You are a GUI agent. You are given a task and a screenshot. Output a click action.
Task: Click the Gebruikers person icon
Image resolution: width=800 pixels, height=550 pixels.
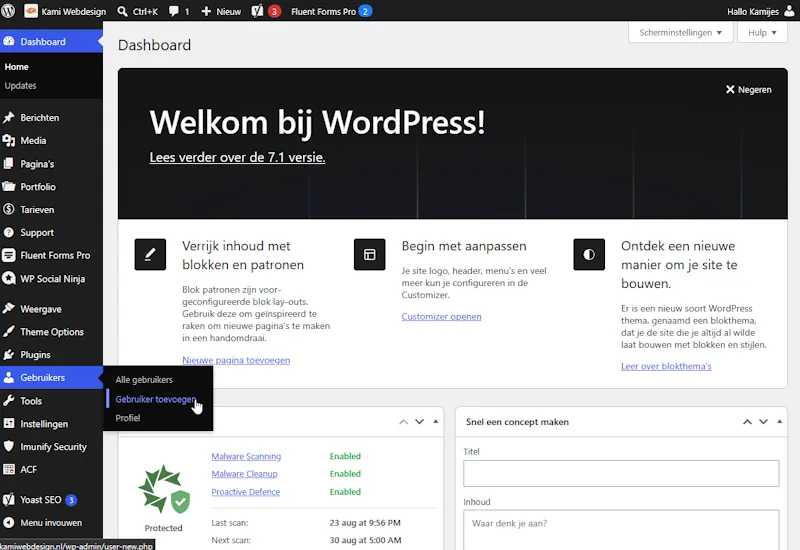pyautogui.click(x=9, y=378)
